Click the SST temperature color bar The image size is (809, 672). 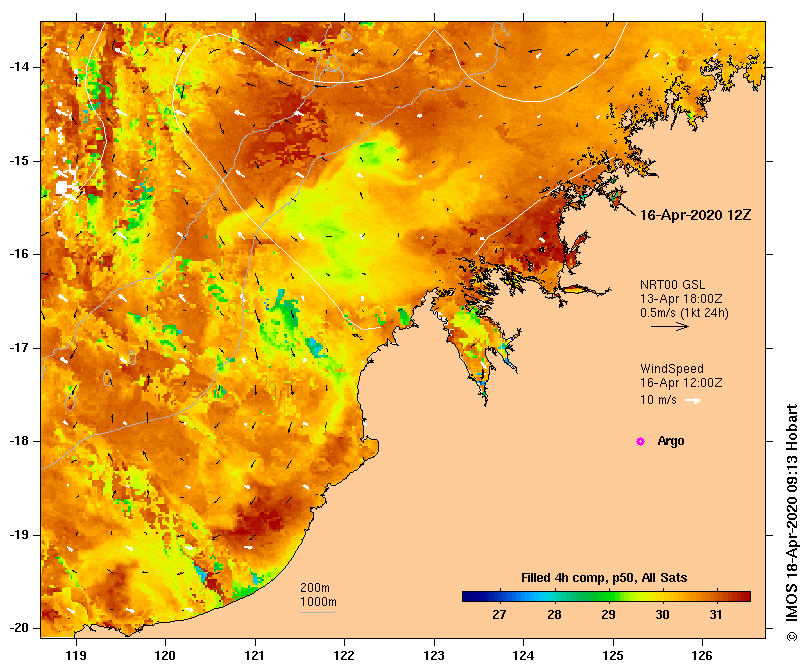606,597
